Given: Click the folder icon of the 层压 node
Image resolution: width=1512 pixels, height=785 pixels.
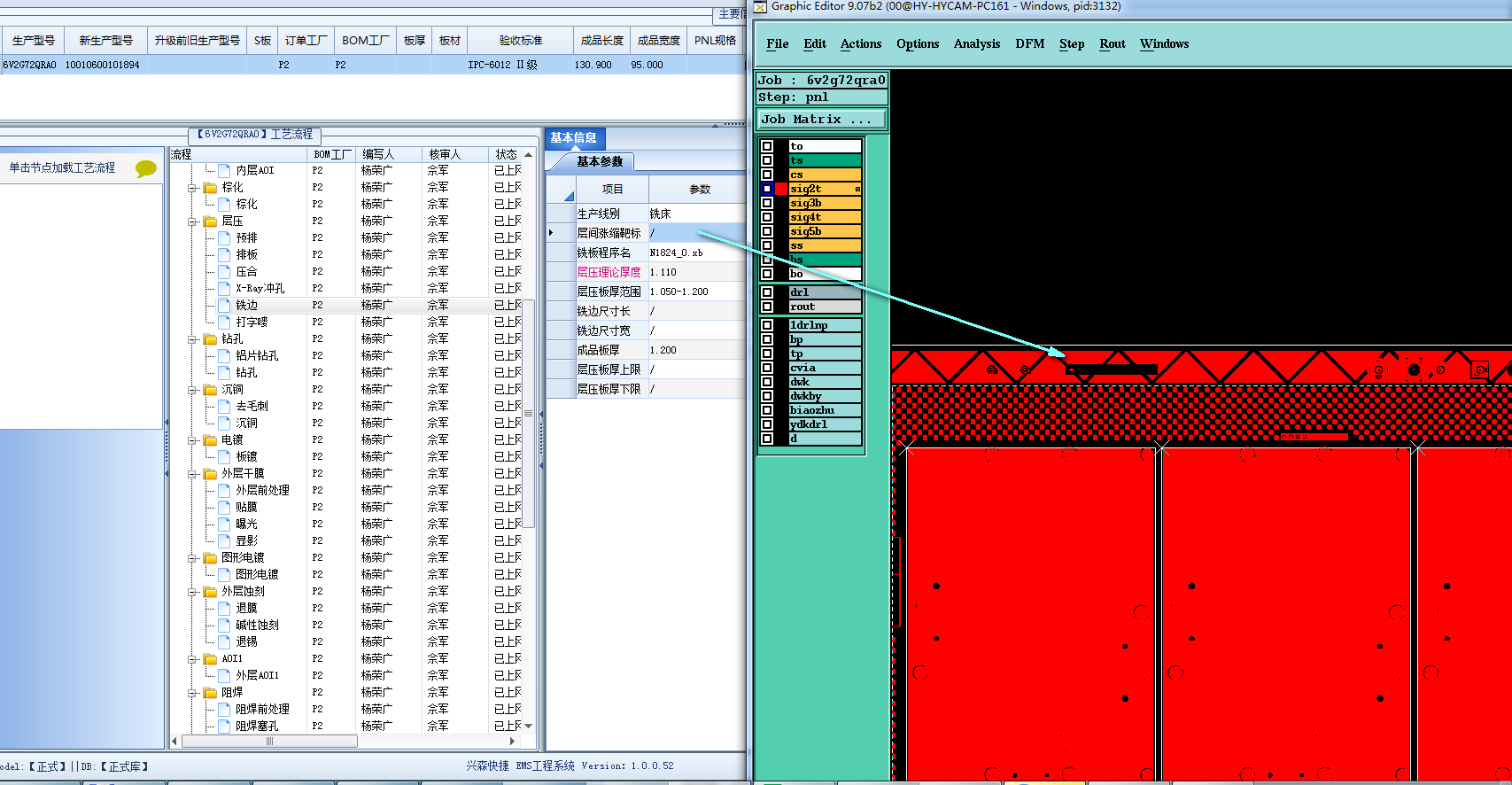Looking at the screenshot, I should click(210, 222).
